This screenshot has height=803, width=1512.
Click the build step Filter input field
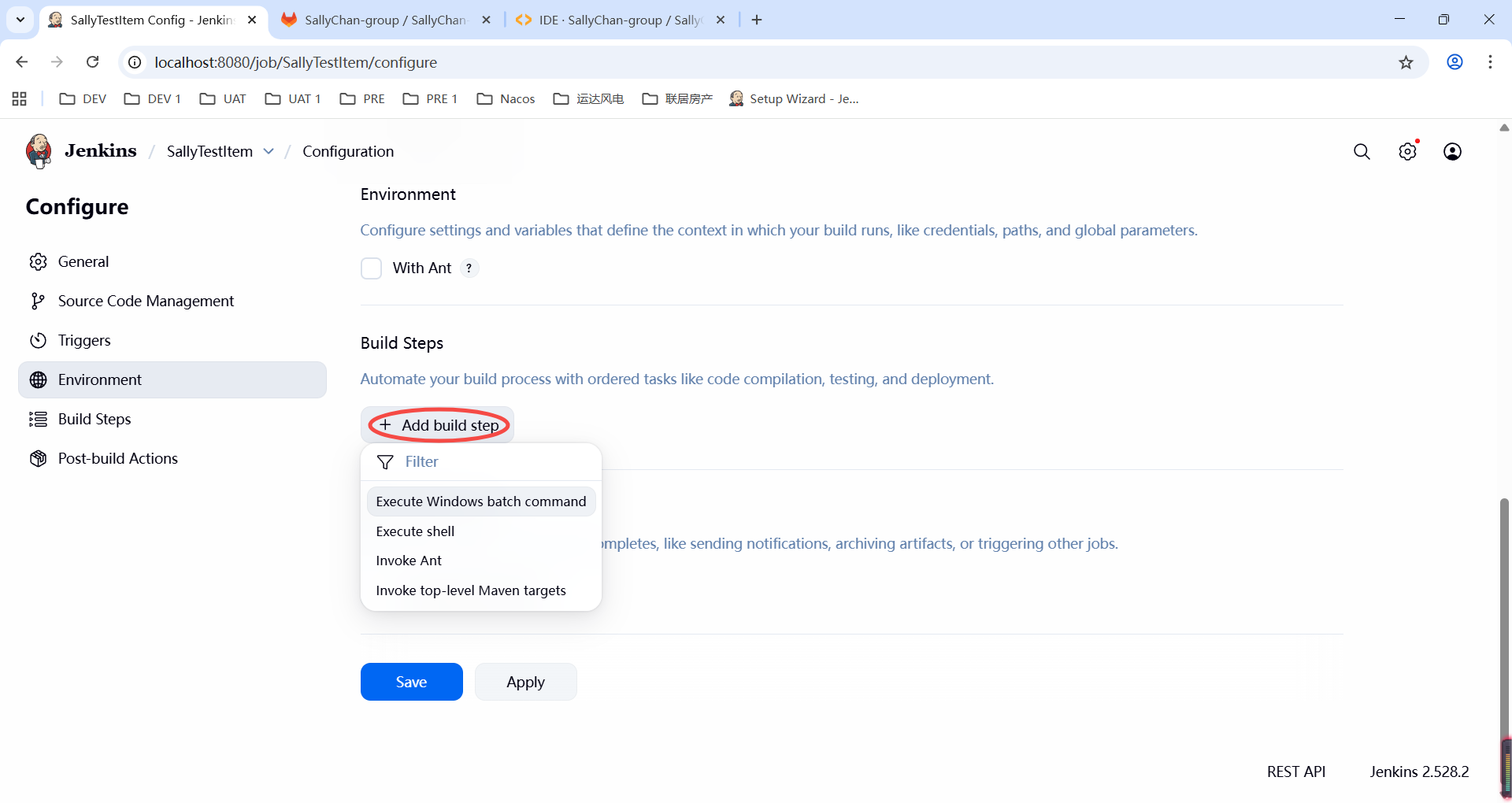pyautogui.click(x=481, y=462)
